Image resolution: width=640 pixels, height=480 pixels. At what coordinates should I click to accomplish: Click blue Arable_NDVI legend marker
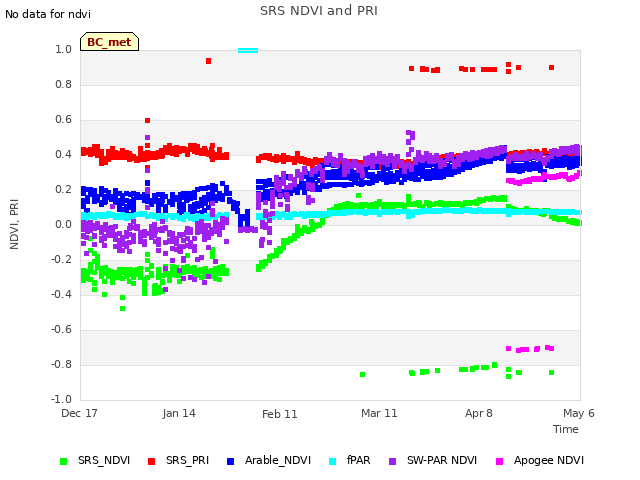(230, 461)
